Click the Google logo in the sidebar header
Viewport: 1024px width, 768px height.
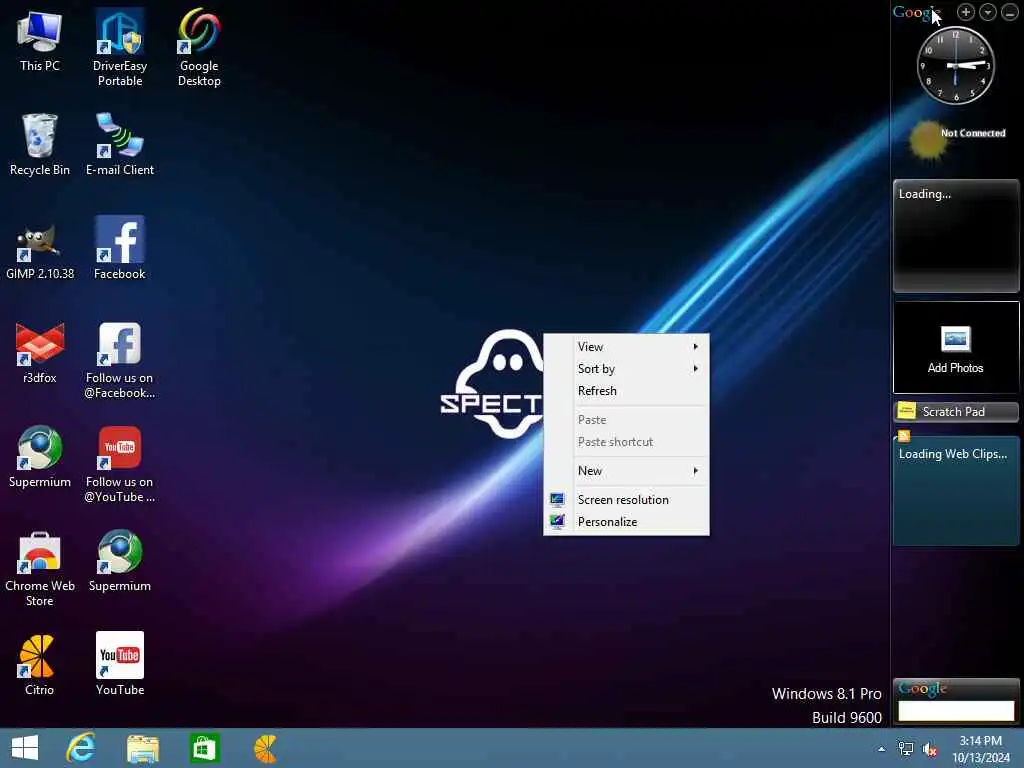click(x=916, y=12)
